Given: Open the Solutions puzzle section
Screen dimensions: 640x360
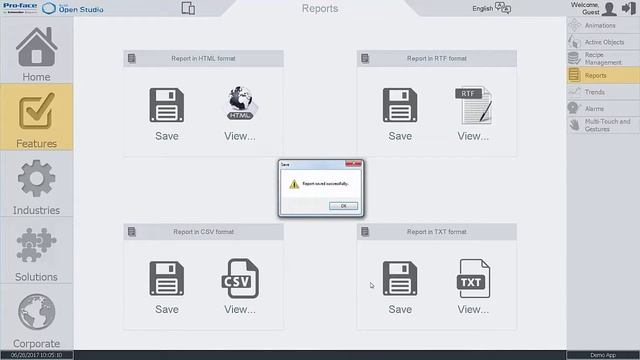Looking at the screenshot, I should [x=36, y=250].
